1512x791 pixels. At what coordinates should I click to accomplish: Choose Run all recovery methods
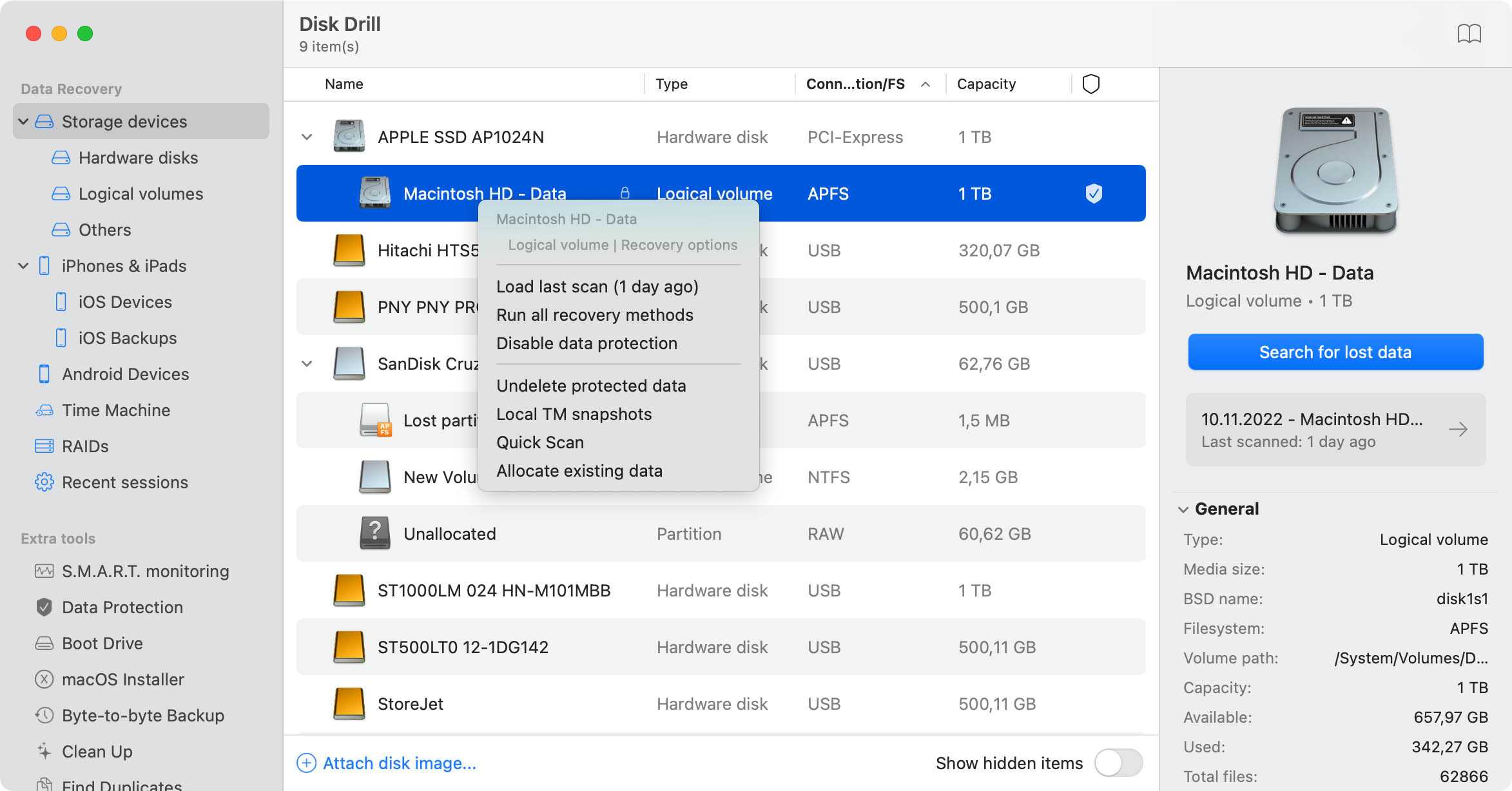595,315
